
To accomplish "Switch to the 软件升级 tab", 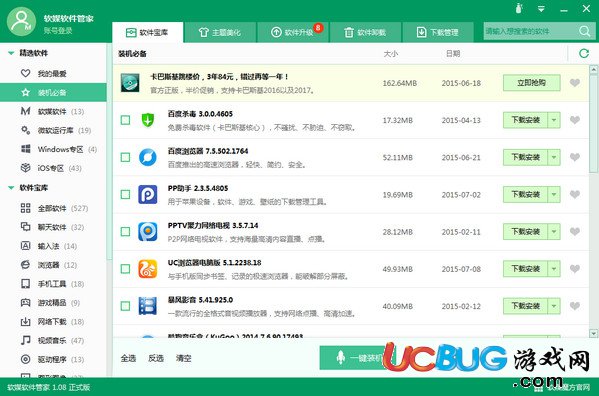I will tap(293, 32).
